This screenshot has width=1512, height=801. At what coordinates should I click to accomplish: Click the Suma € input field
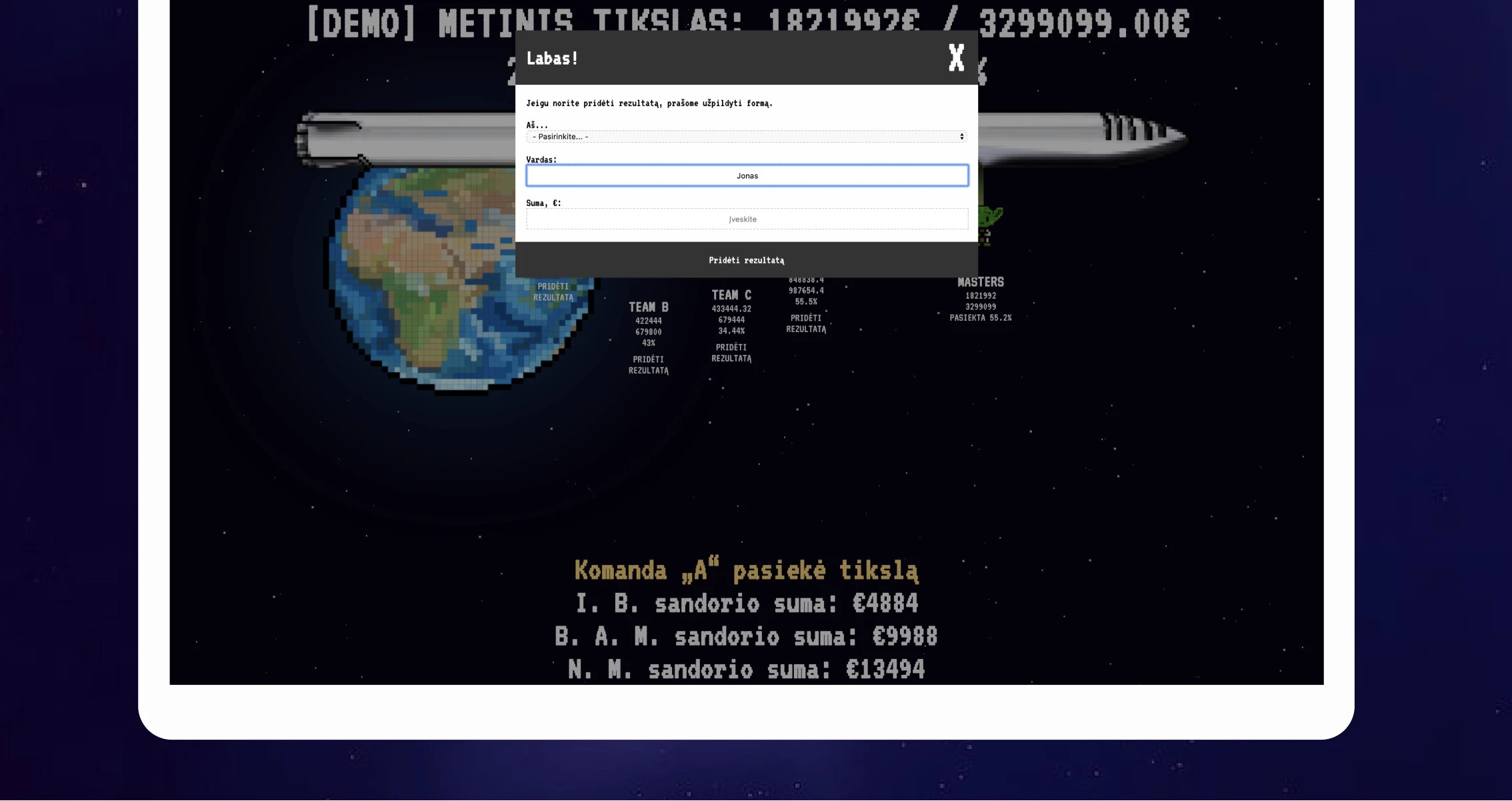click(747, 219)
